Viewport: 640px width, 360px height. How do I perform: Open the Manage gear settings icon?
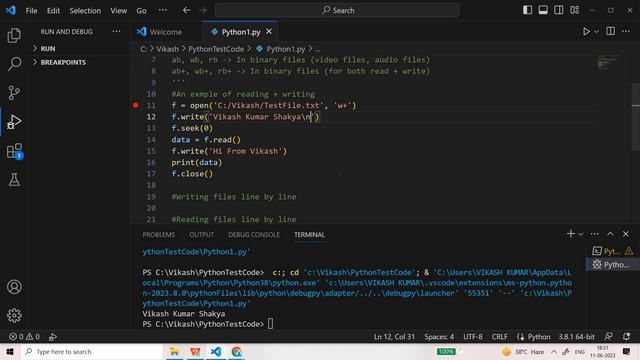point(14,315)
